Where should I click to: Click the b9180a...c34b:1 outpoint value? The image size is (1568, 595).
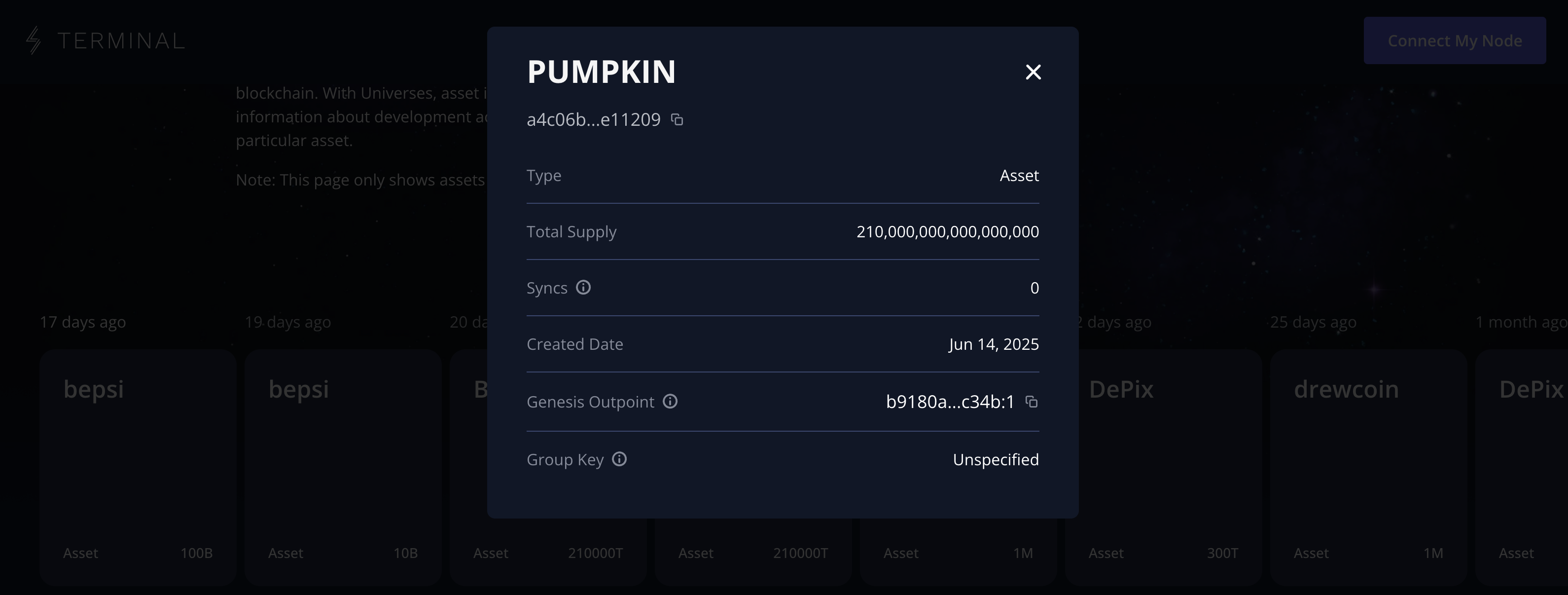point(950,402)
